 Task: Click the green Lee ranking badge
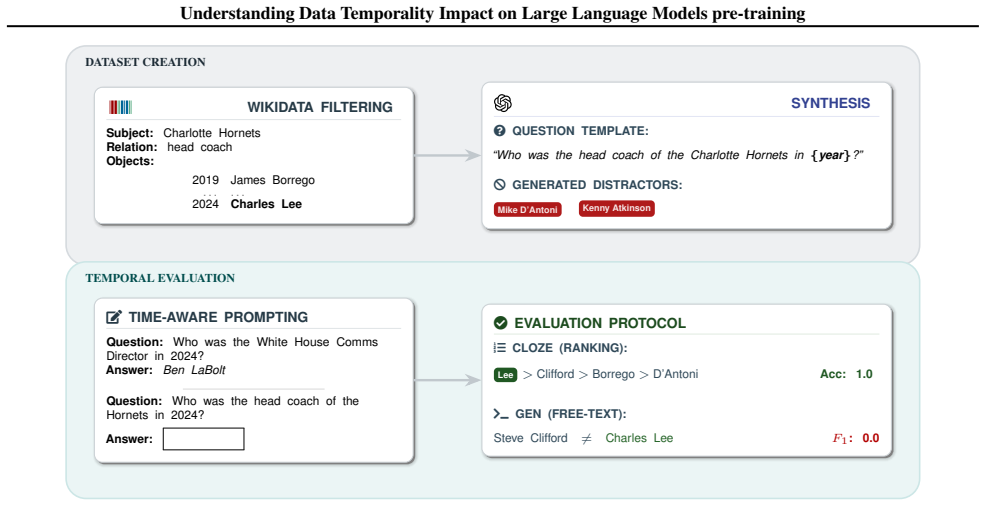coord(505,375)
